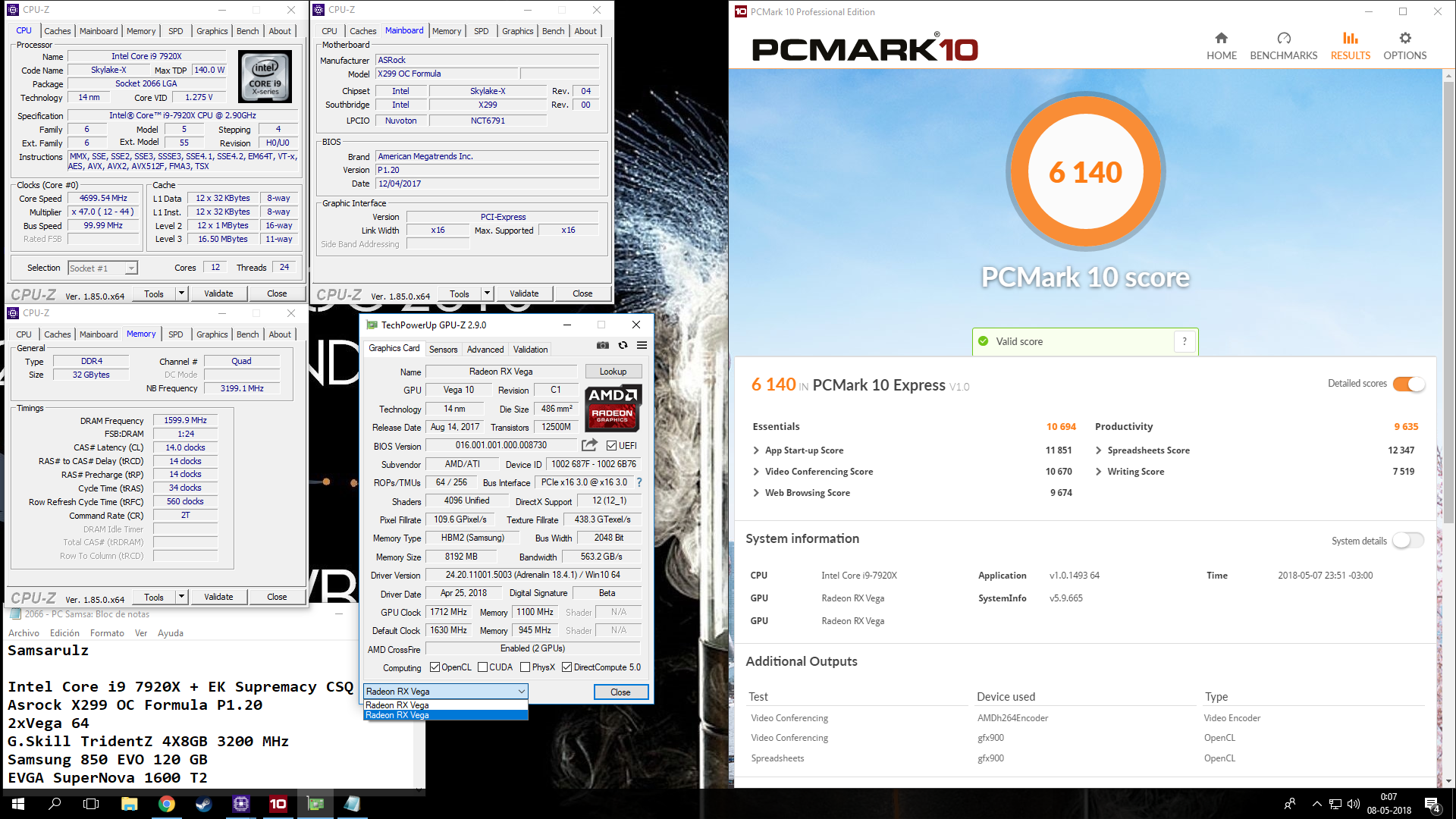The width and height of the screenshot is (1456, 819).
Task: Switch to Advanced tab in GPU-Z
Action: tap(485, 350)
